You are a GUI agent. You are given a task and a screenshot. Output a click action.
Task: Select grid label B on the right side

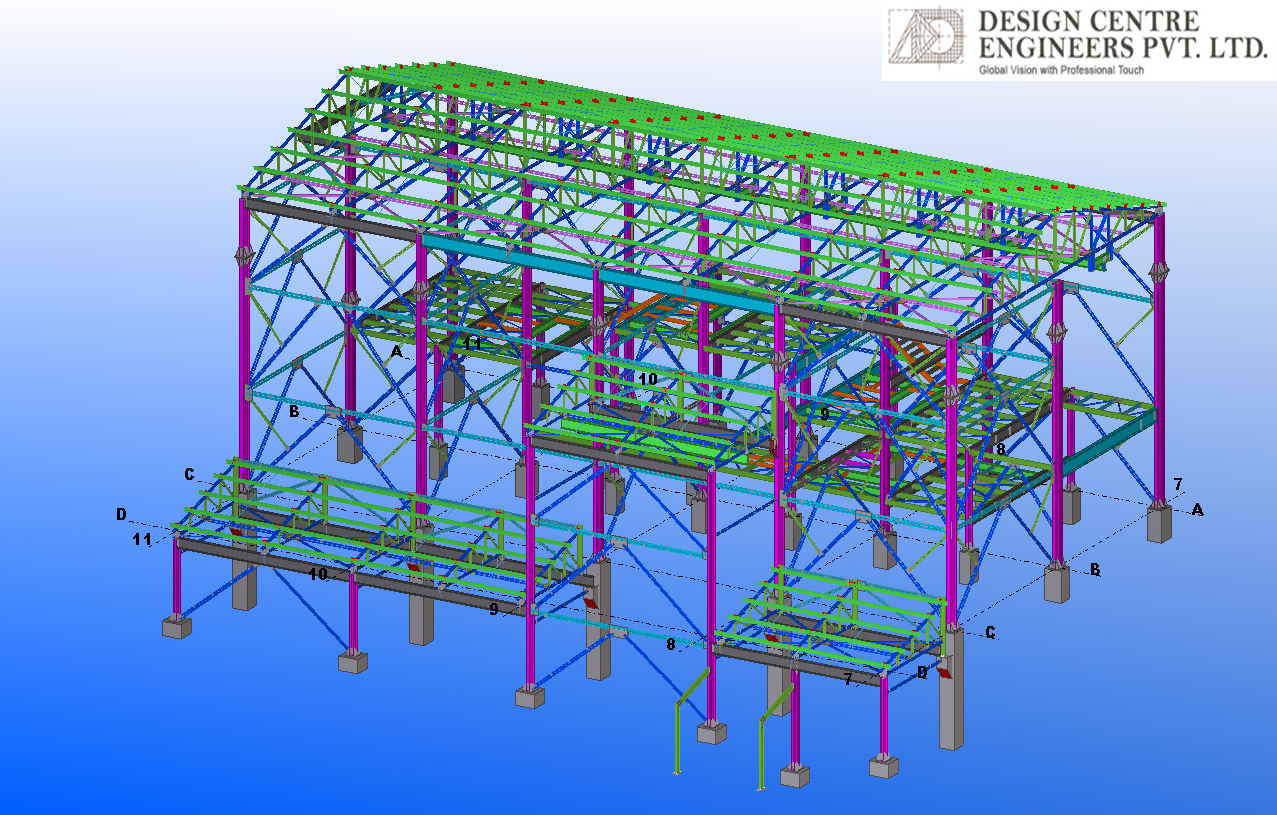(x=1095, y=569)
